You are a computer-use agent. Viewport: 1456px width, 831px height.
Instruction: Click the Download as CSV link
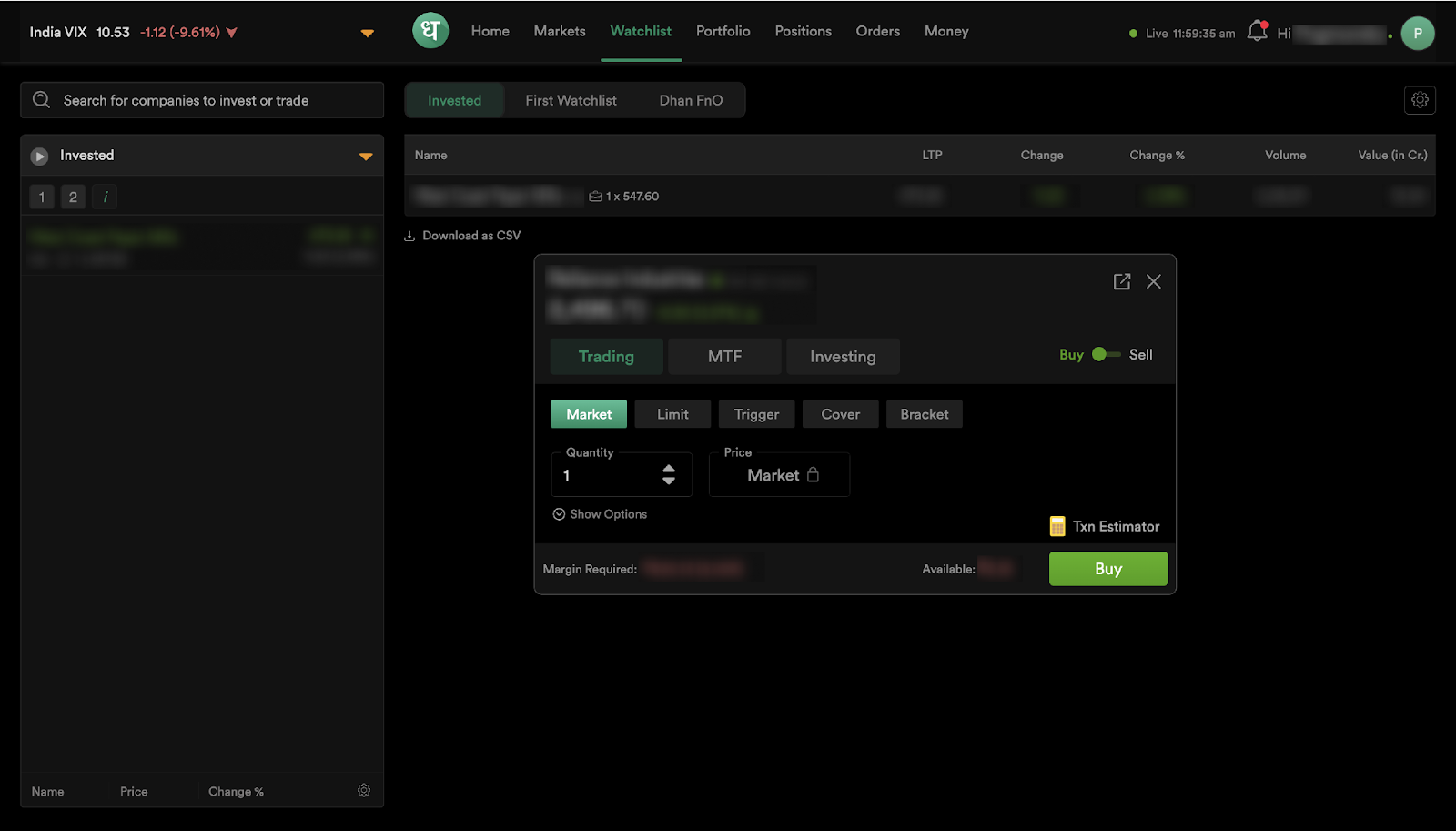click(471, 236)
